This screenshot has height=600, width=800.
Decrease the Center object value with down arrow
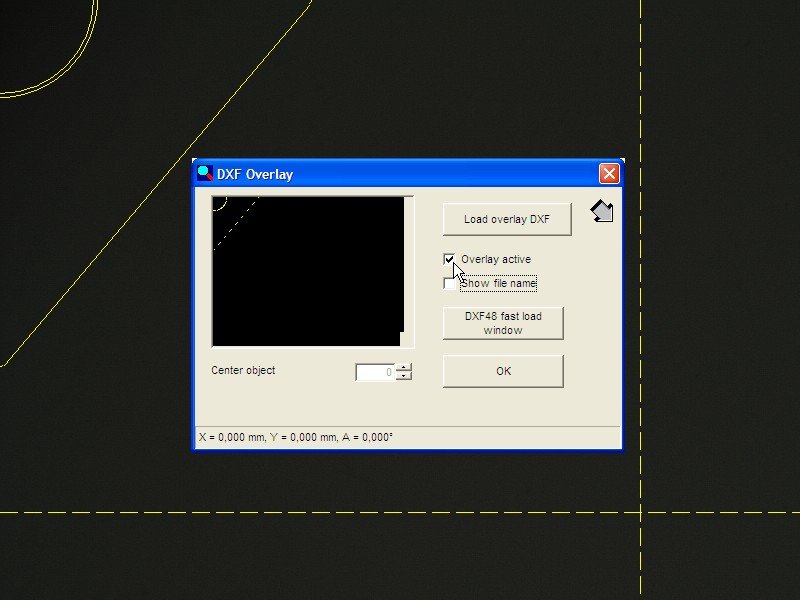click(404, 376)
